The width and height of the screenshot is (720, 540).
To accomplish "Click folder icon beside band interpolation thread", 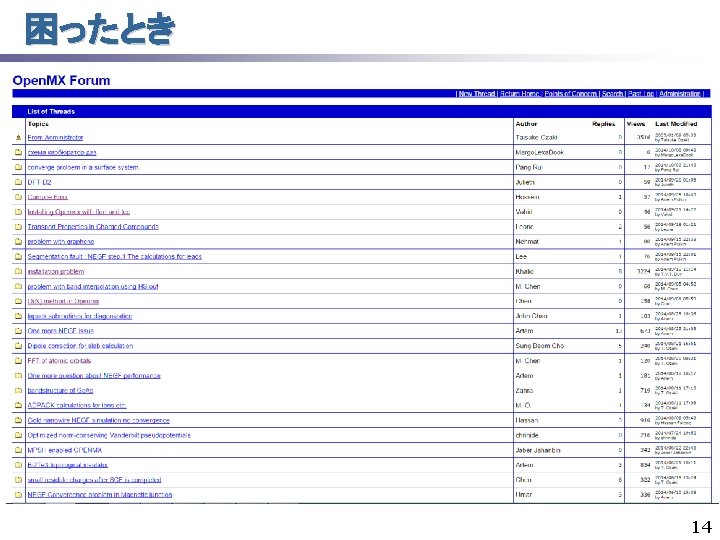I will 18,286.
